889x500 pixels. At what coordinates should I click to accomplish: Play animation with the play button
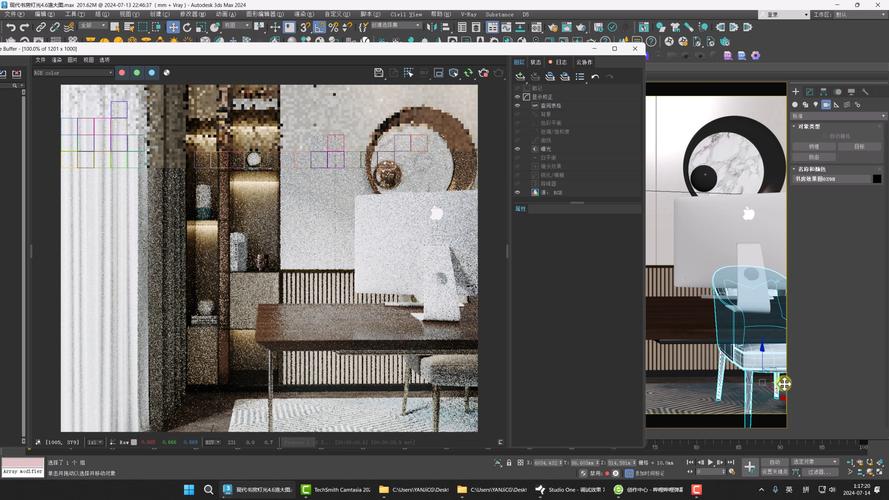pyautogui.click(x=710, y=463)
